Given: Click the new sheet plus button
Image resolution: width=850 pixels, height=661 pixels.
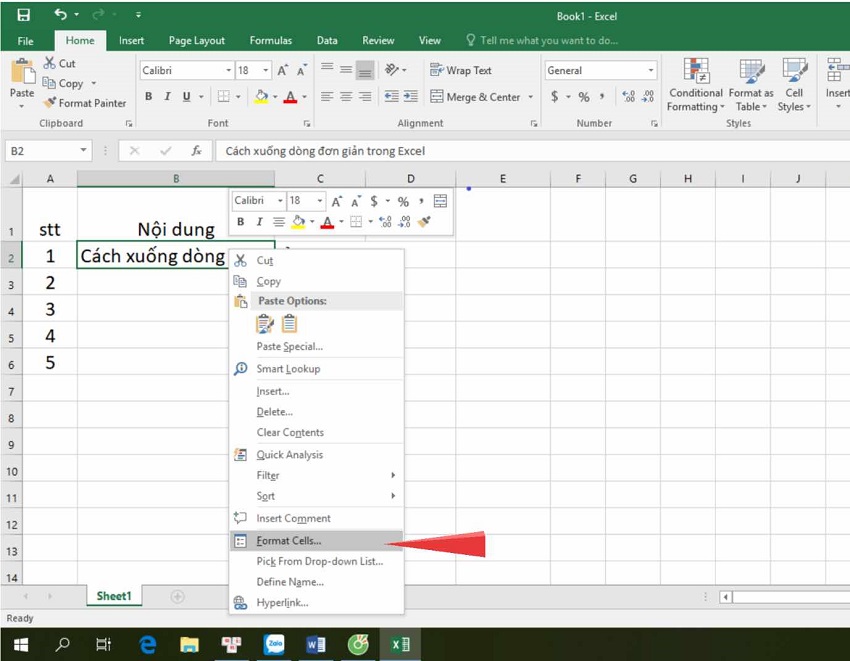Looking at the screenshot, I should coord(177,596).
